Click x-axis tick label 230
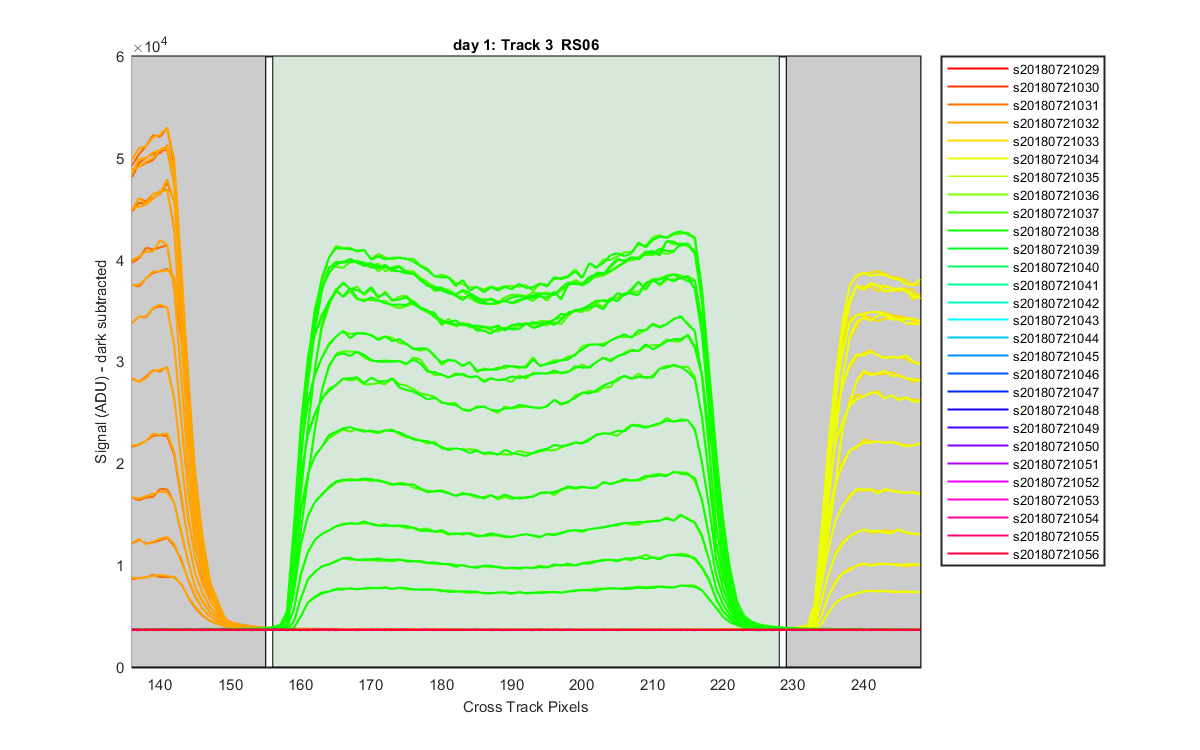The width and height of the screenshot is (1200, 750). point(793,685)
